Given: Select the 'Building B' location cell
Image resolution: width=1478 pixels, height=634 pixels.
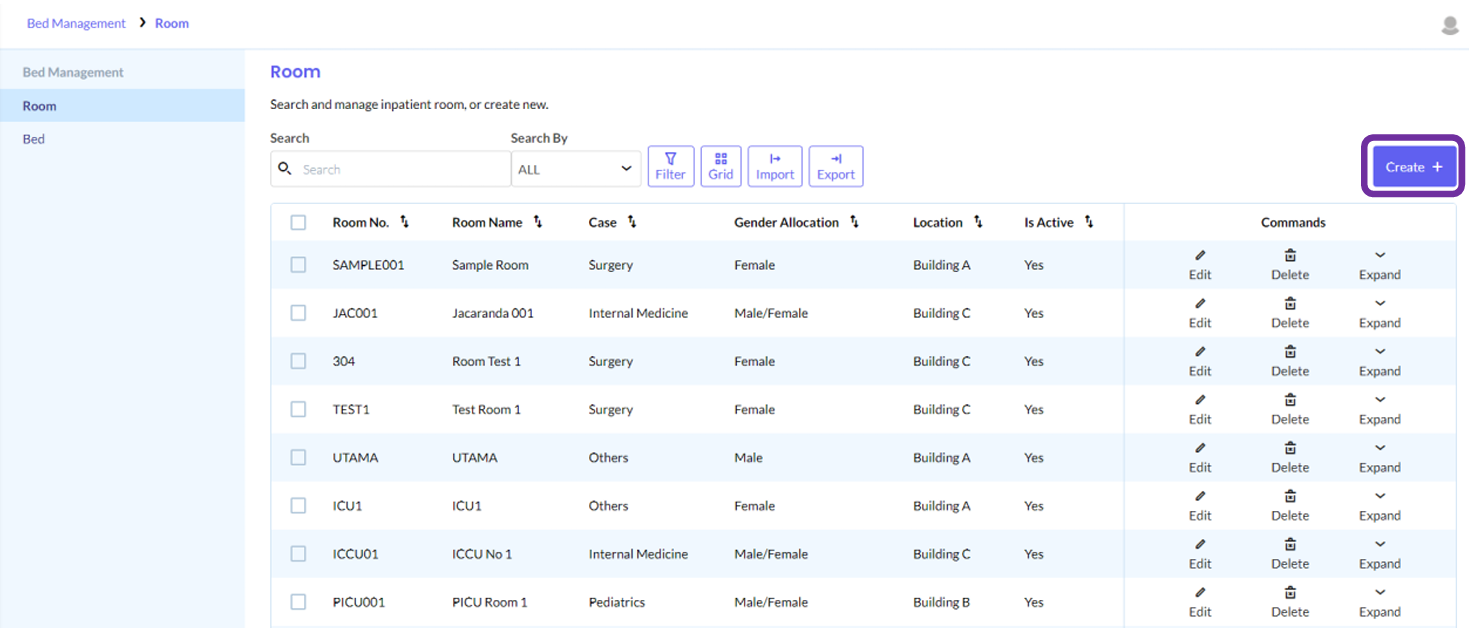Looking at the screenshot, I should [x=942, y=602].
